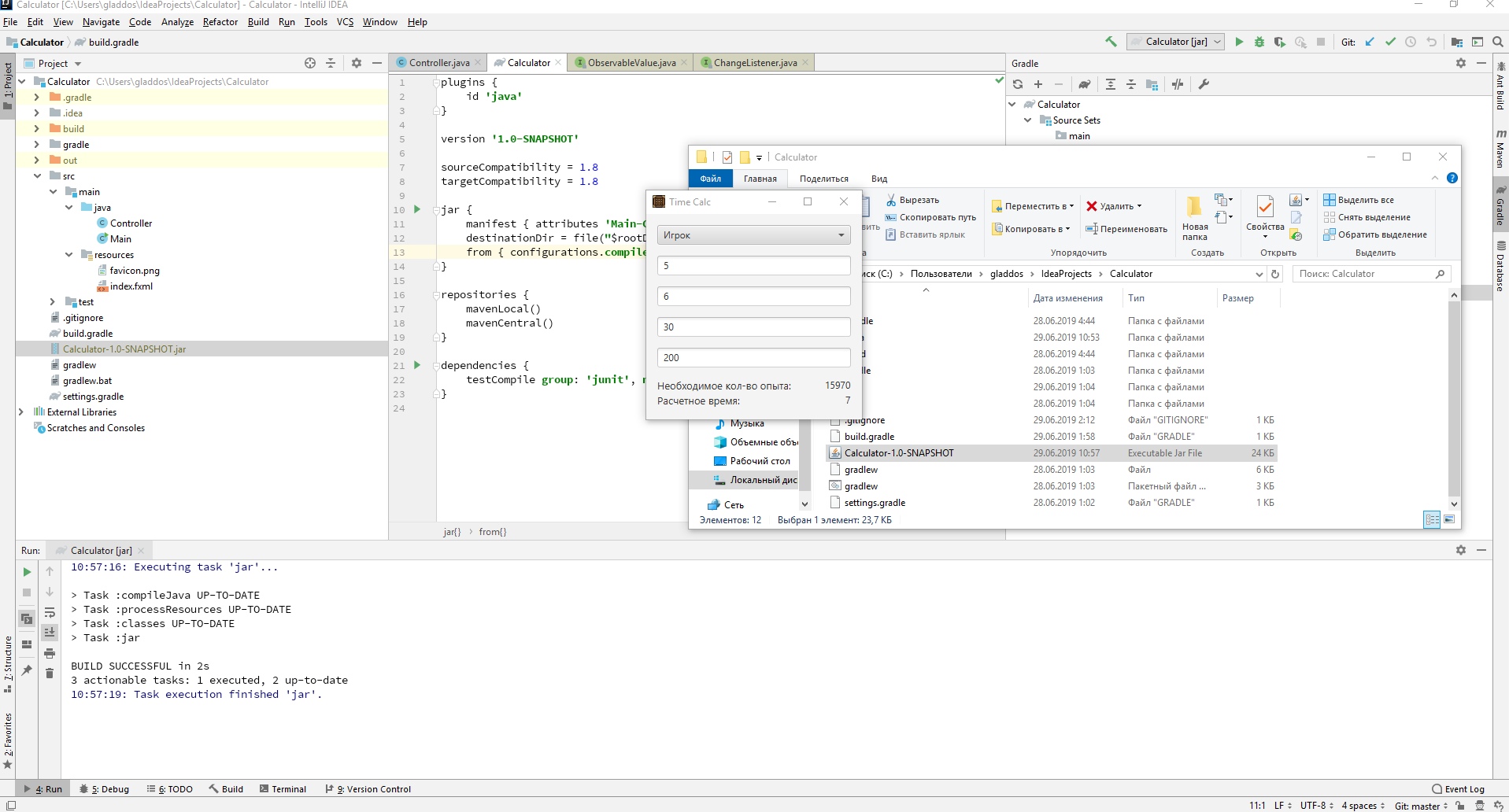1509x812 pixels.
Task: Switch to the Controller.java editor tab
Action: point(438,63)
